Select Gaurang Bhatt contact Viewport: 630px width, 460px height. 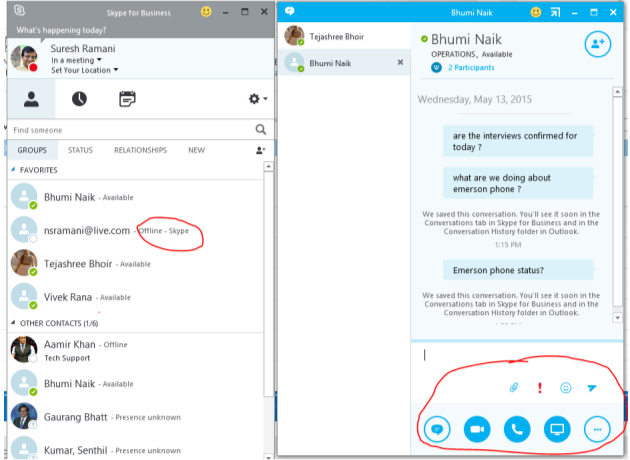point(137,417)
